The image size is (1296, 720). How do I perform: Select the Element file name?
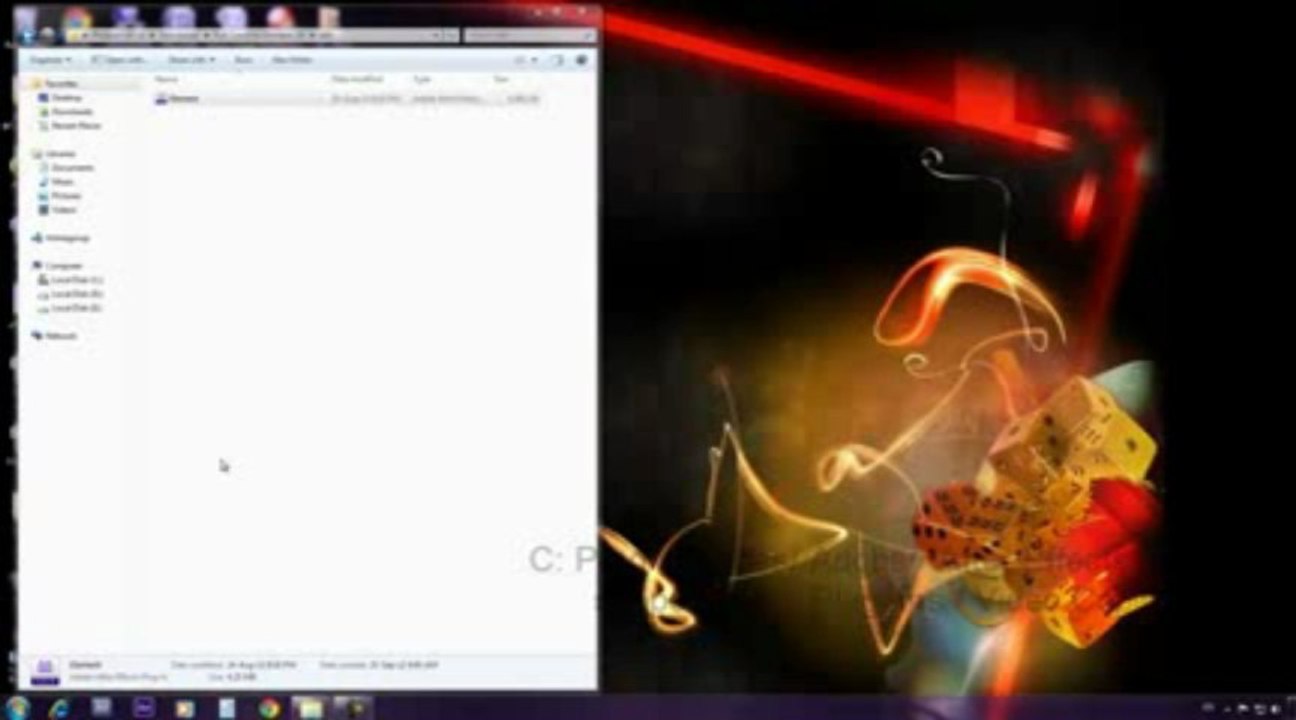[185, 99]
